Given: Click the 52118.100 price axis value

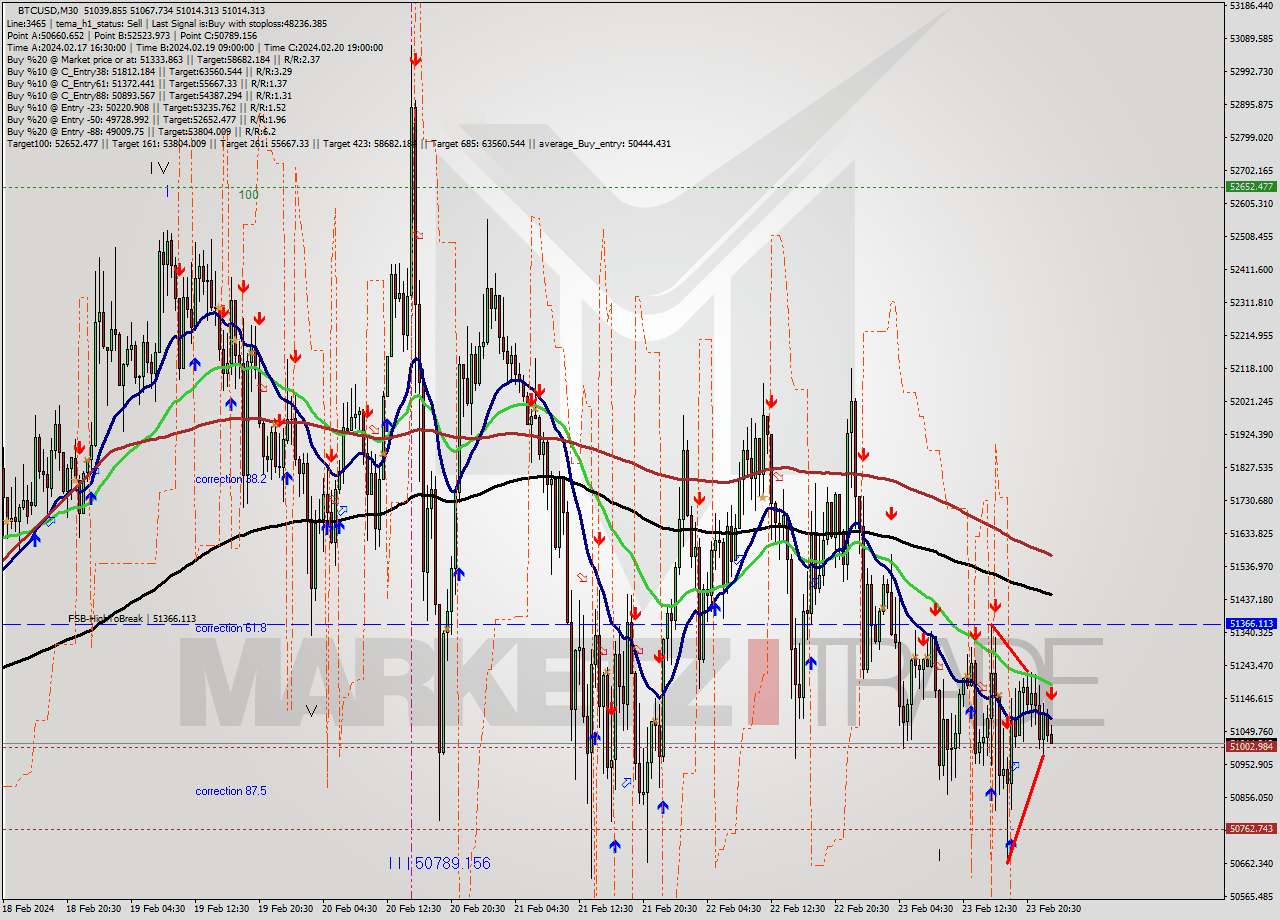Looking at the screenshot, I should [1251, 369].
